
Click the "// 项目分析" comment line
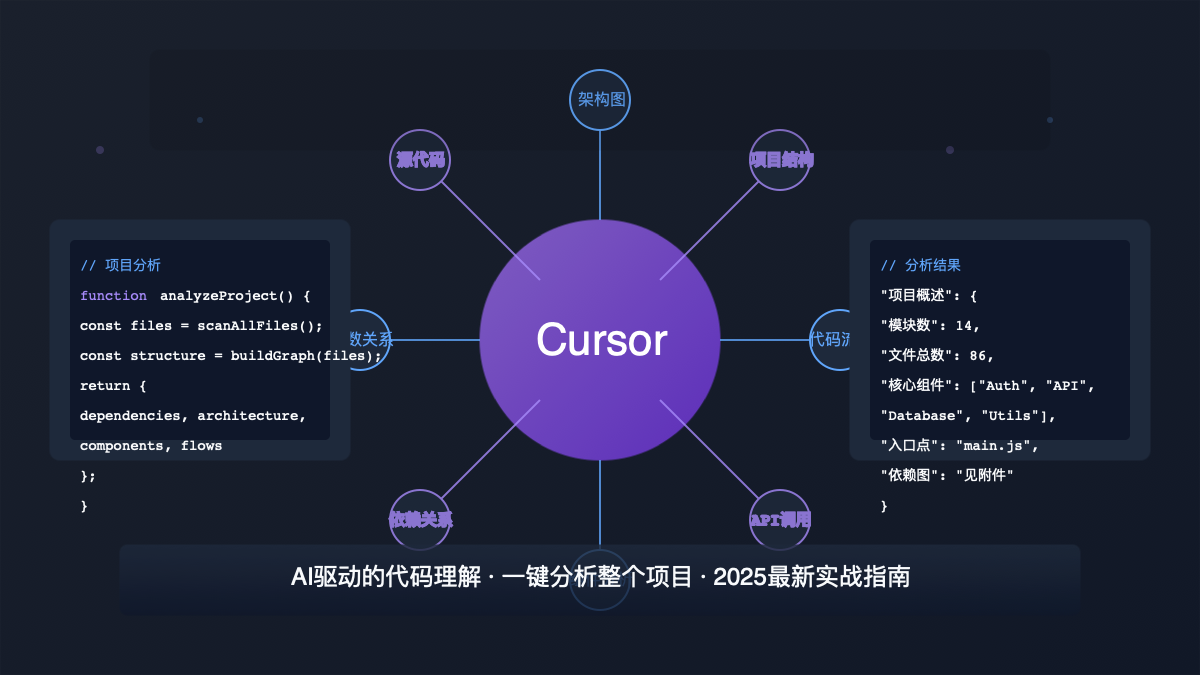[x=120, y=266]
